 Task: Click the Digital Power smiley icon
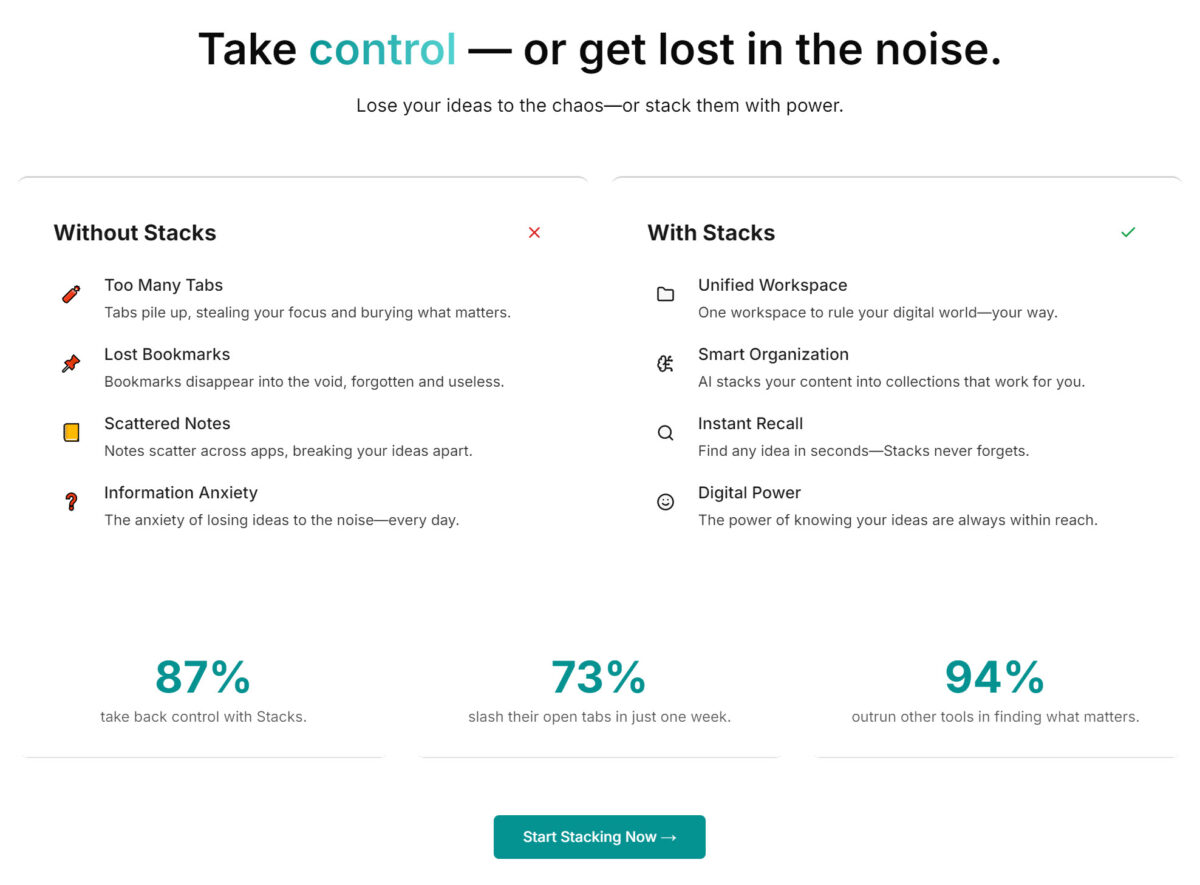click(665, 502)
